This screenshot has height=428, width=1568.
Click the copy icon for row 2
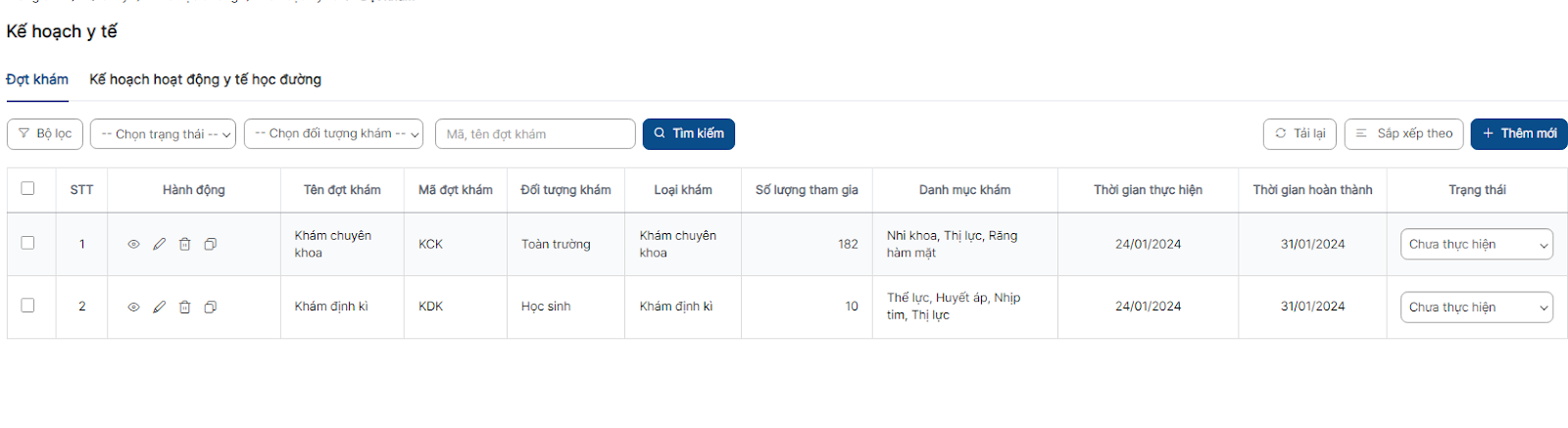point(210,307)
